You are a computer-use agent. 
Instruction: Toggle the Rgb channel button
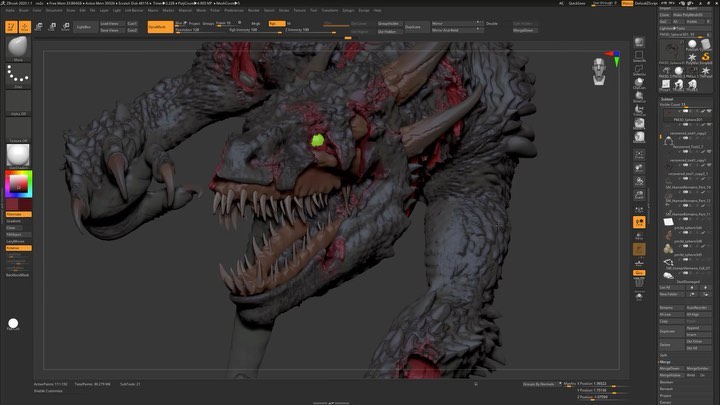click(x=276, y=23)
